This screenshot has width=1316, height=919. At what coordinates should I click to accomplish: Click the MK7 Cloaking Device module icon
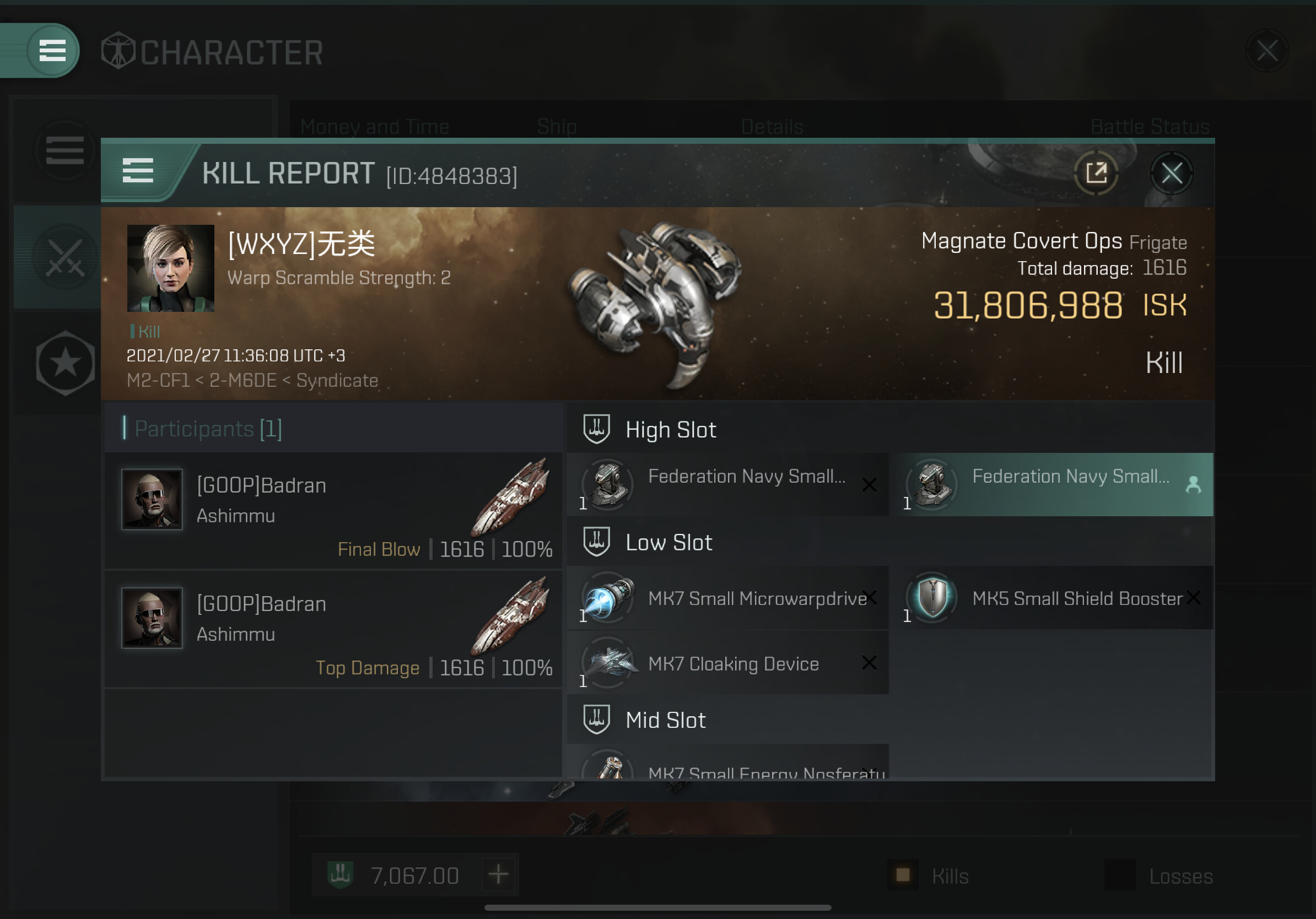(608, 663)
